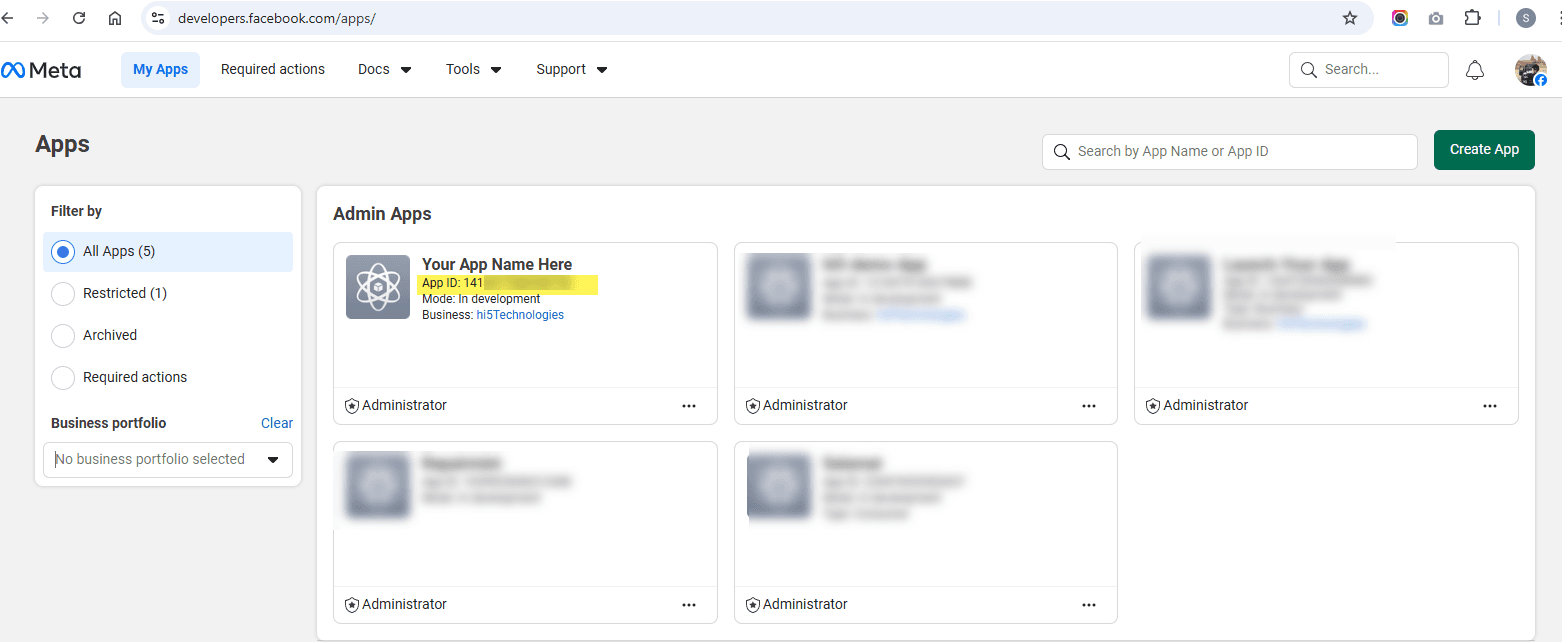Select the Restricted (1) filter

point(63,294)
